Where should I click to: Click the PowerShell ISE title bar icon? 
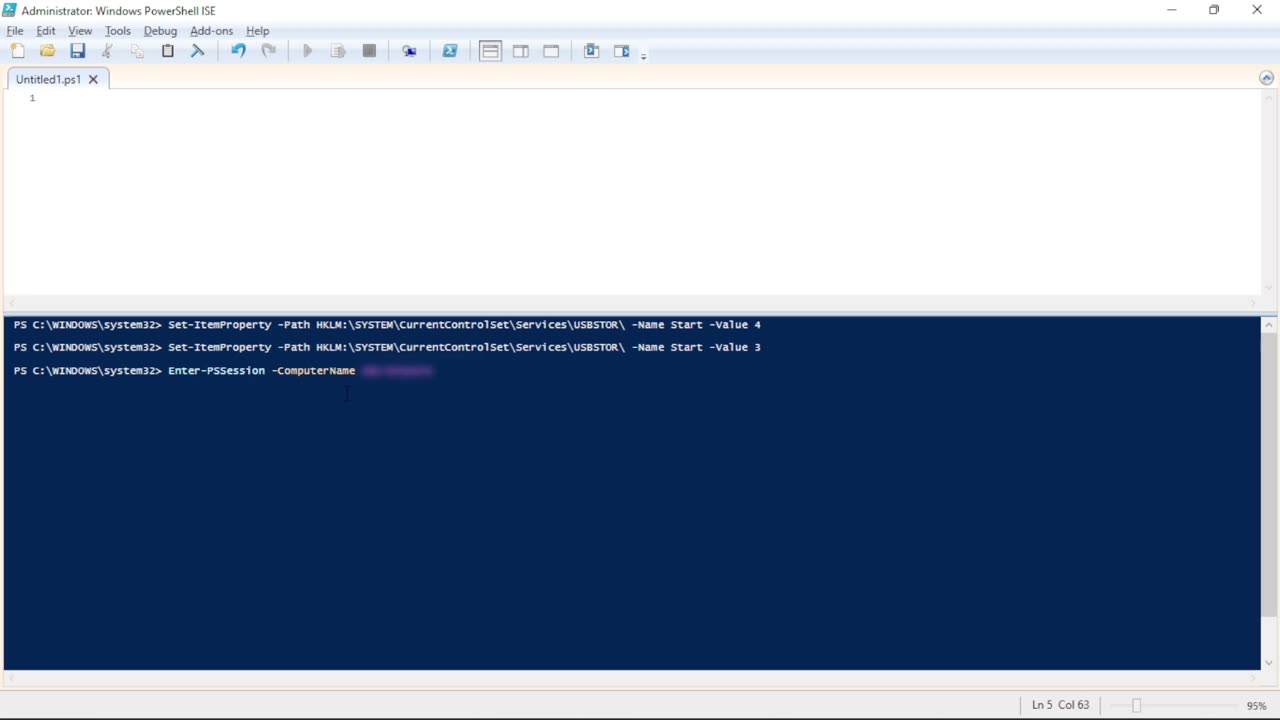[x=10, y=10]
